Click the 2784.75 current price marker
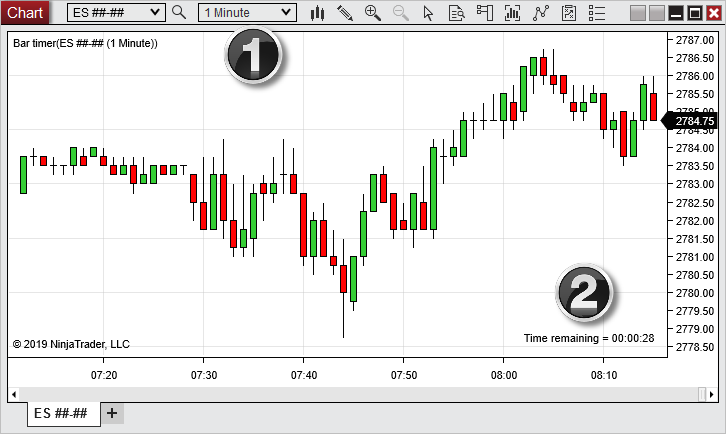The image size is (726, 434). tap(693, 121)
